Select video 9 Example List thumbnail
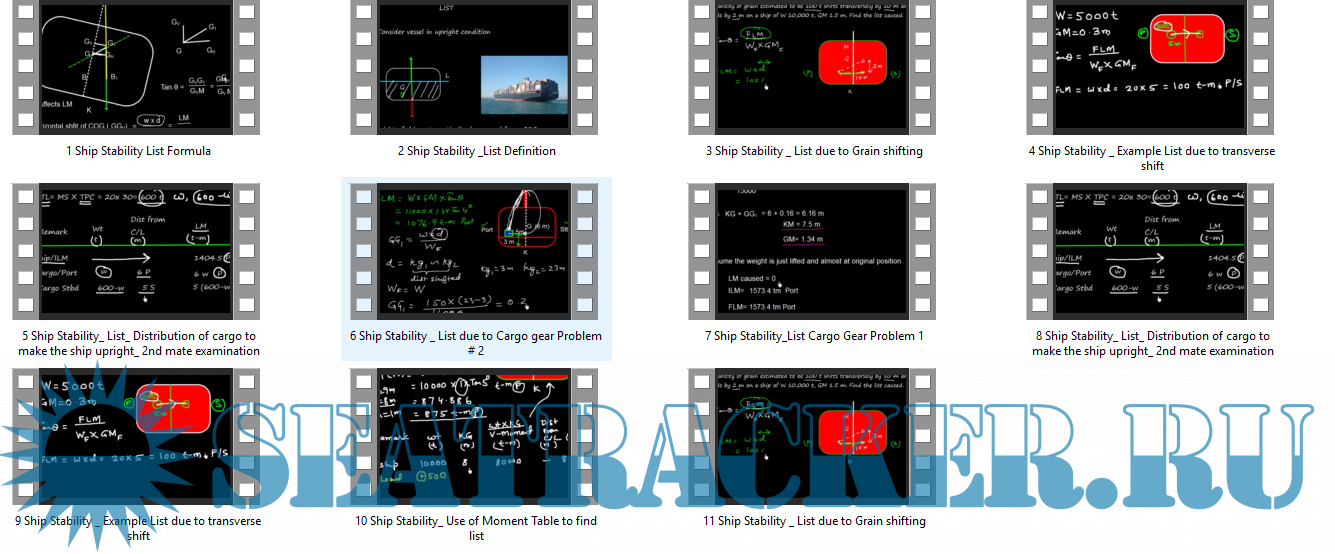 coord(137,436)
